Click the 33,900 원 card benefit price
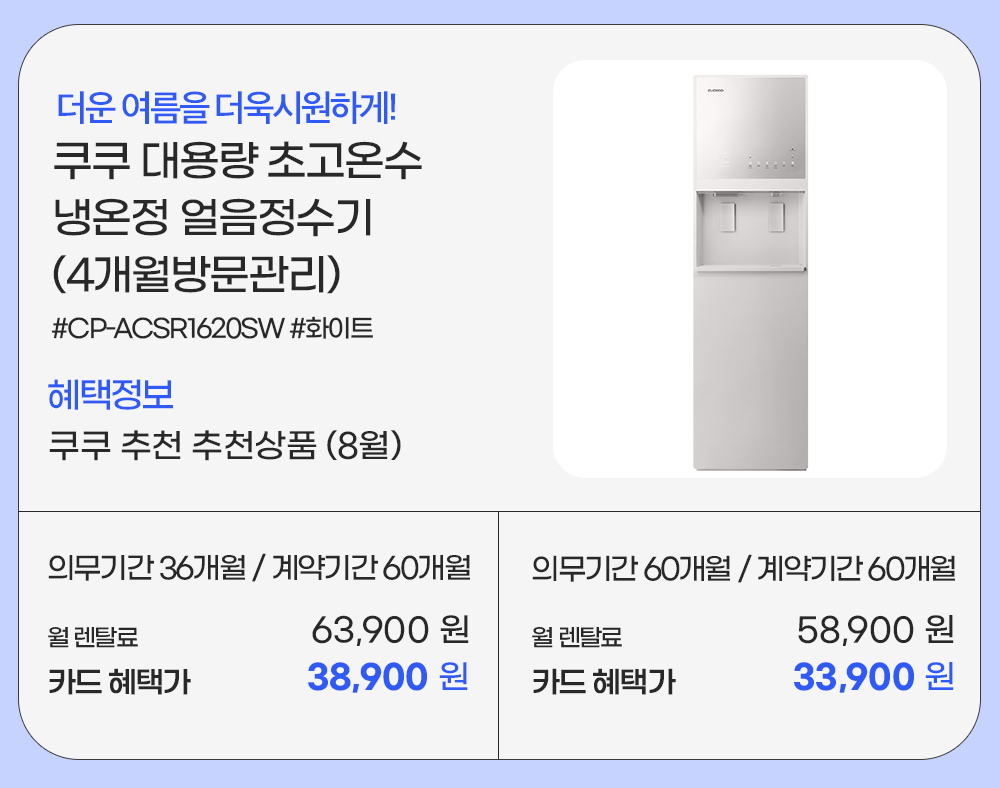The width and height of the screenshot is (1000, 788). [873, 678]
